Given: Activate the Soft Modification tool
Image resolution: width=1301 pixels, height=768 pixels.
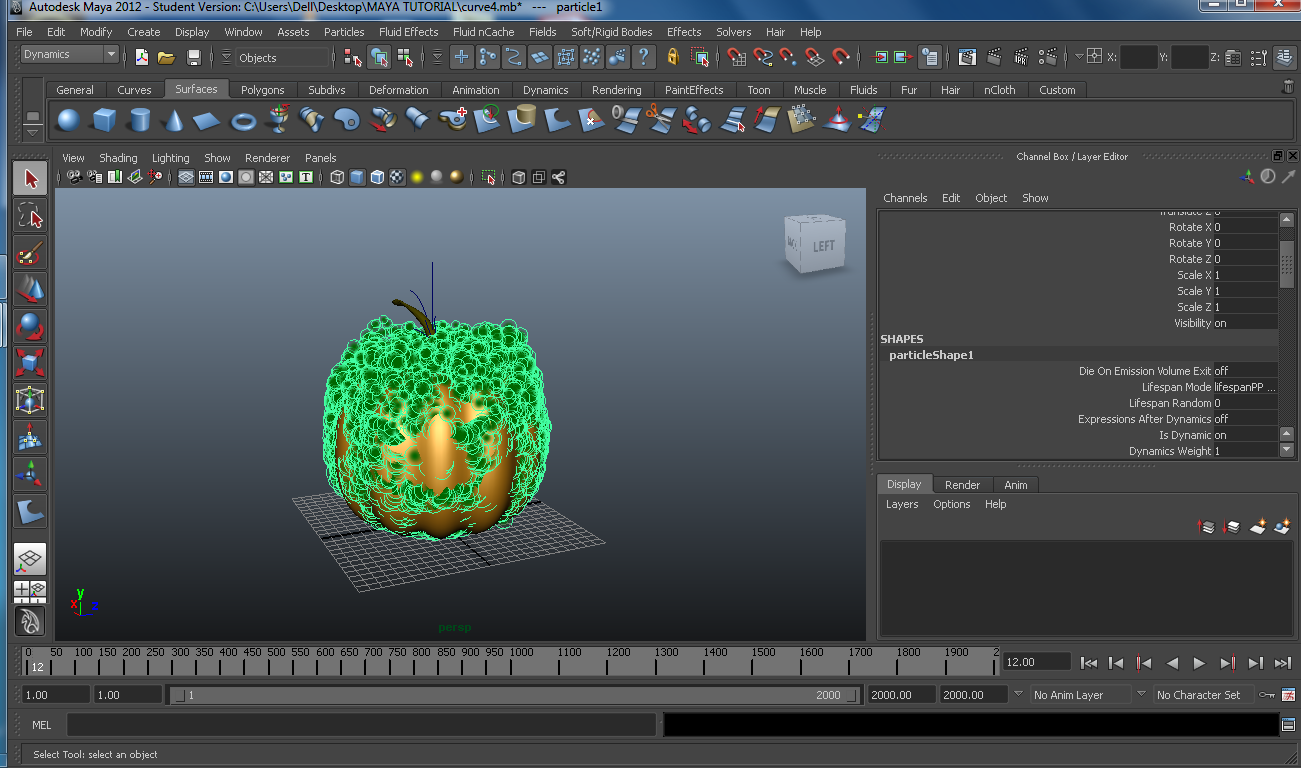Looking at the screenshot, I should tap(30, 437).
